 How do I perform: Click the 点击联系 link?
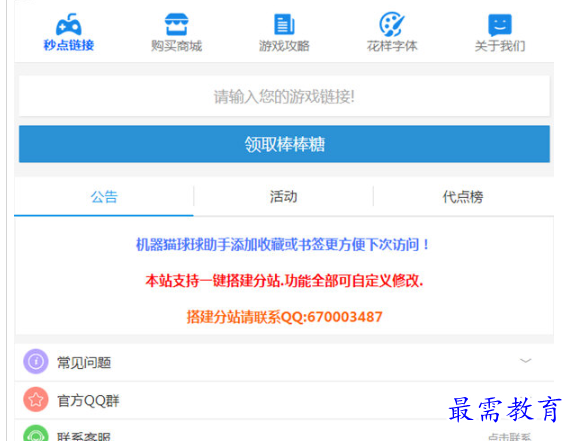pyautogui.click(x=510, y=437)
